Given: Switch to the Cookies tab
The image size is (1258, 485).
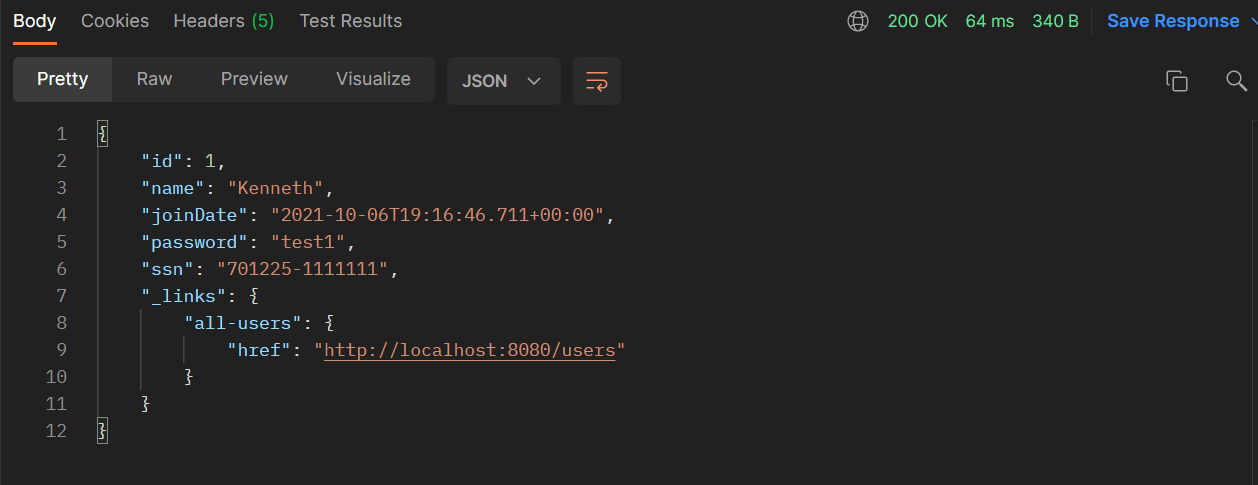Looking at the screenshot, I should [x=115, y=21].
